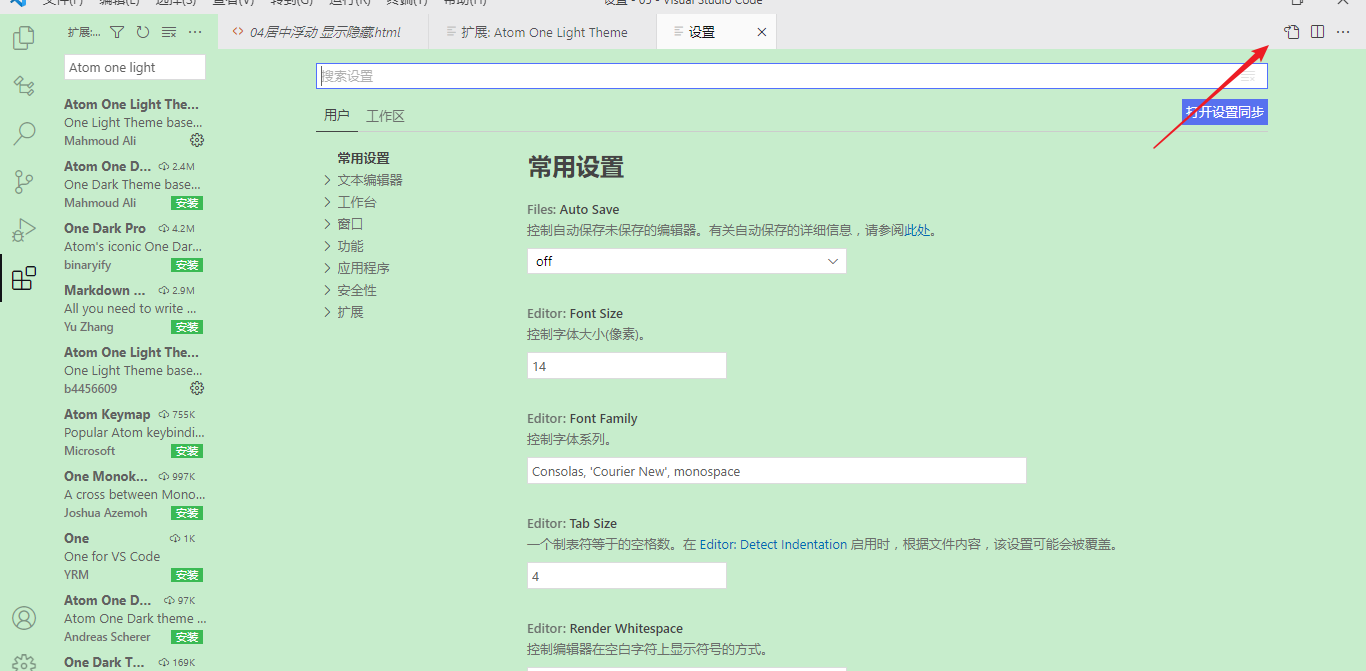Open the Atom Keymap extension entry
Screen dimensions: 1366x671
(x=135, y=432)
